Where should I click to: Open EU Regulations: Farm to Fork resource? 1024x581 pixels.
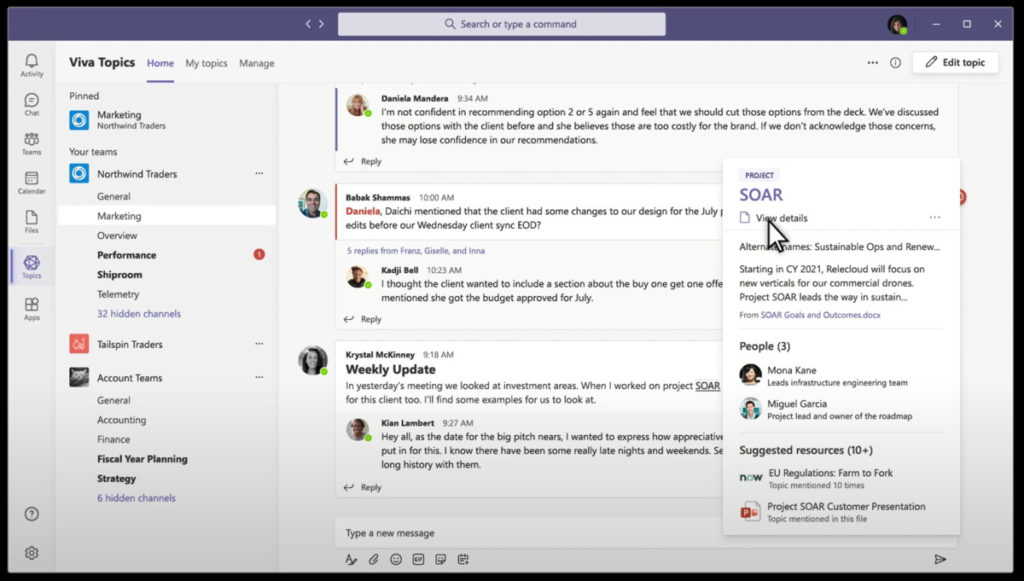point(816,479)
